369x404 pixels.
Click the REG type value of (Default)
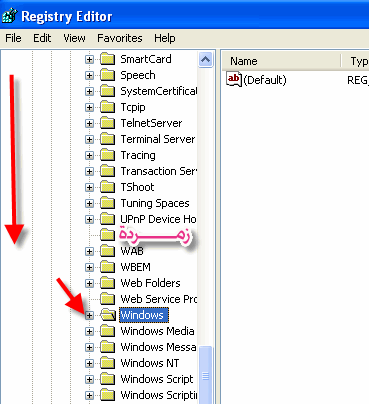coord(358,80)
